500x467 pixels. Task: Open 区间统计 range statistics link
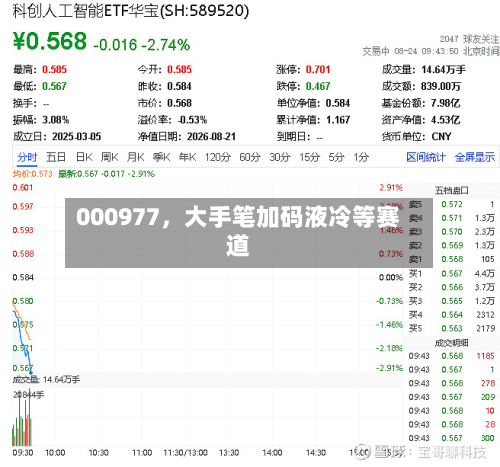pyautogui.click(x=426, y=157)
